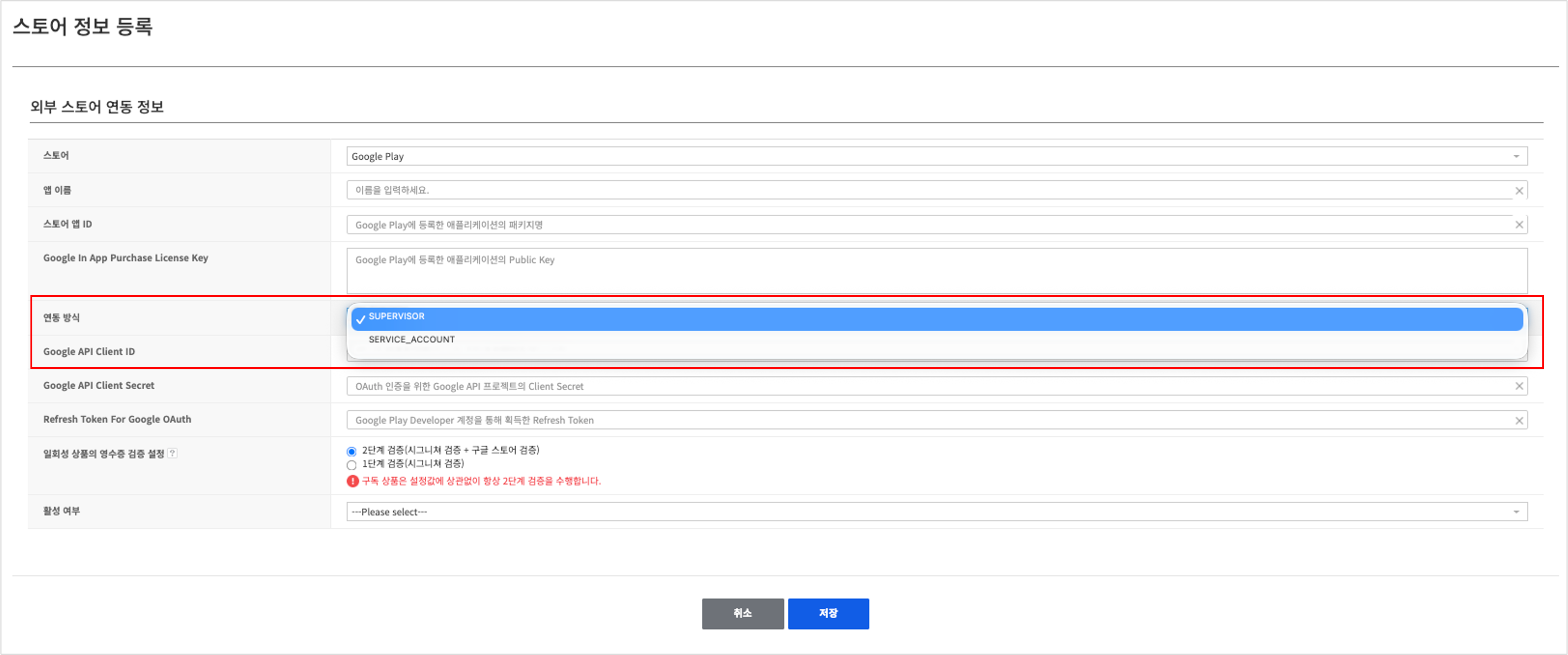Screen dimensions: 1568x655
Task: Clear the Refresh Token field via its X icon
Action: pyautogui.click(x=1520, y=419)
